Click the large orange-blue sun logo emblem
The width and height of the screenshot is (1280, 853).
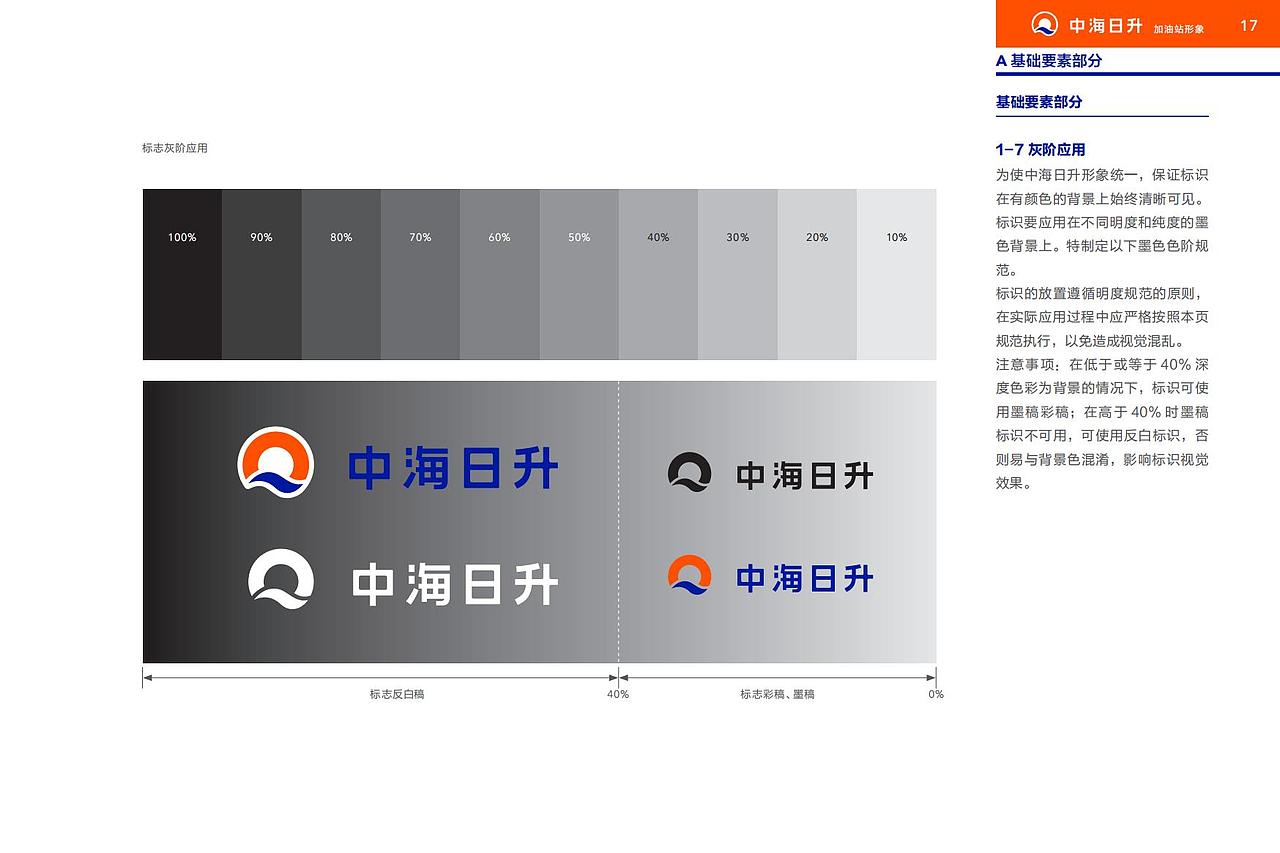tap(276, 462)
